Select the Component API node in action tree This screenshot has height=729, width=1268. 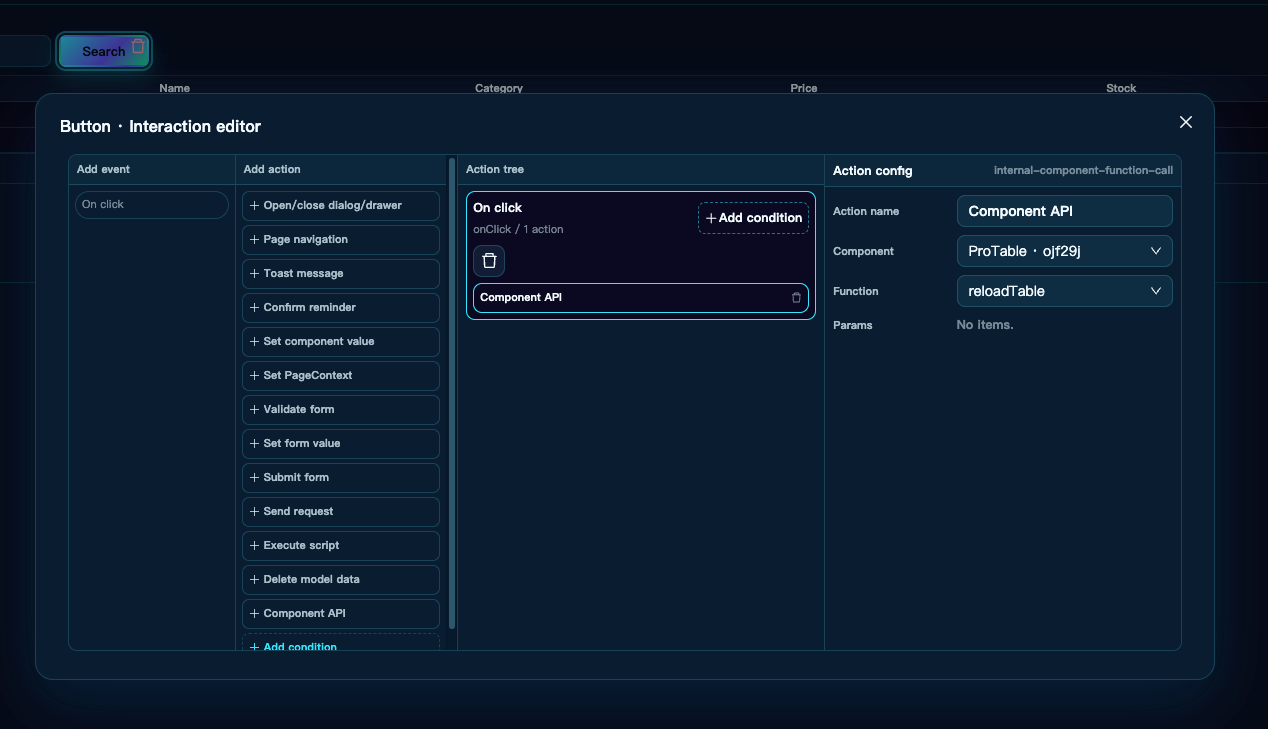[640, 298]
